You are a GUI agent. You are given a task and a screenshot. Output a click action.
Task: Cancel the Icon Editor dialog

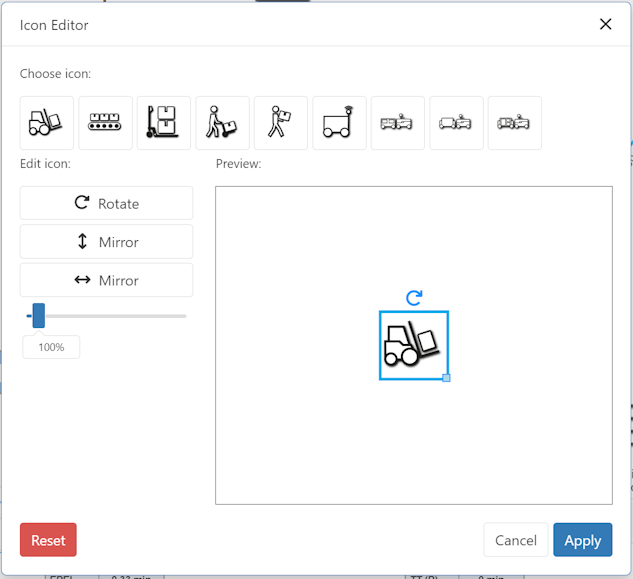[516, 540]
